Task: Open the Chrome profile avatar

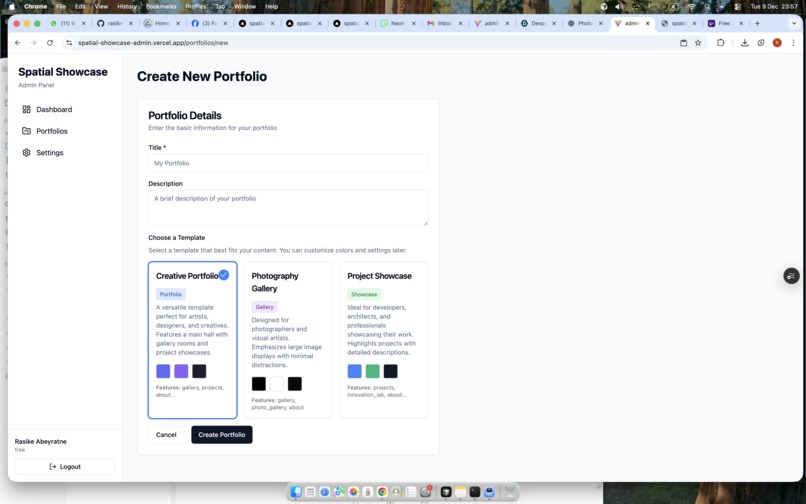Action: coord(777,43)
